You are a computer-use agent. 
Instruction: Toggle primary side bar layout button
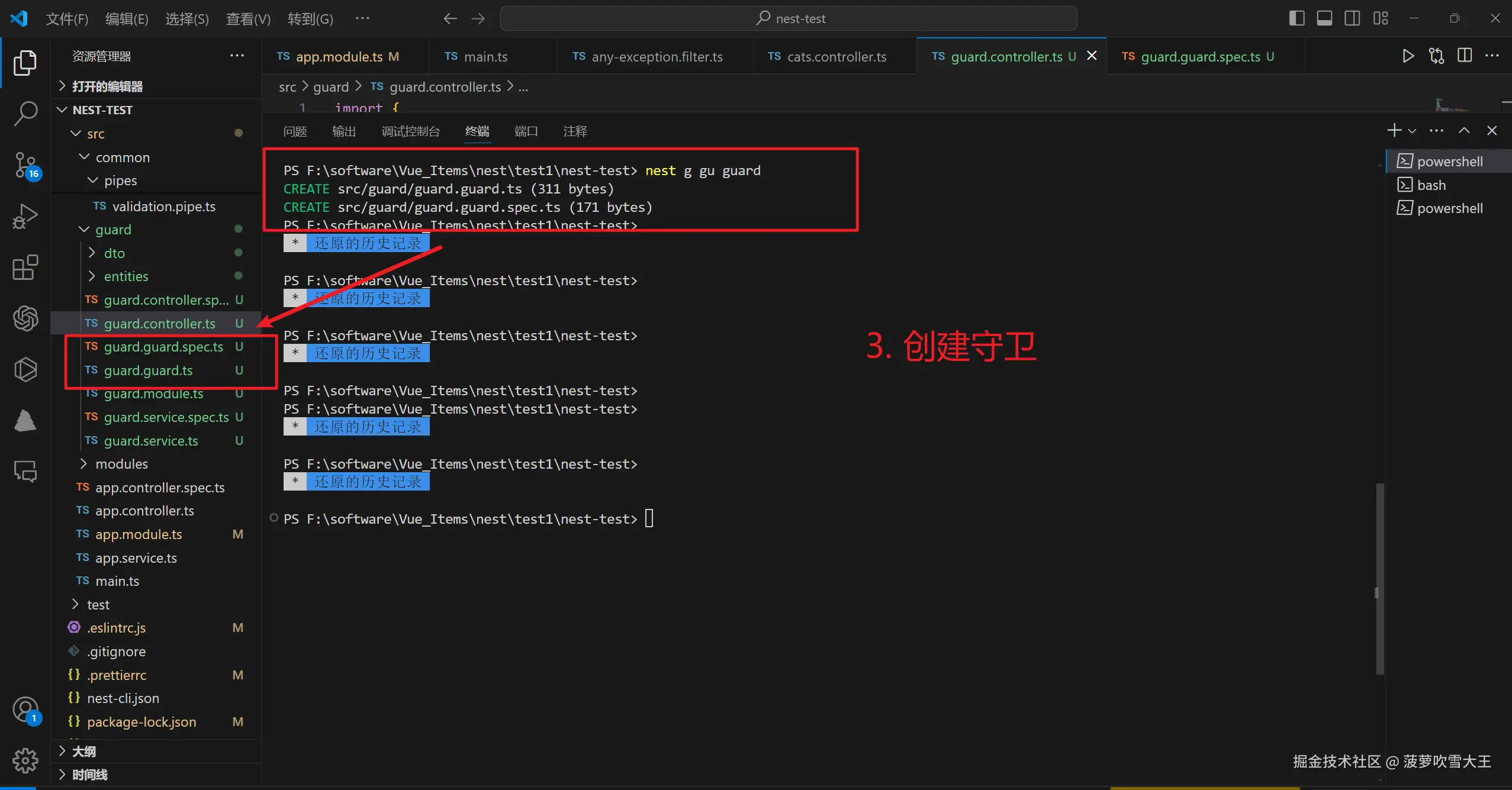coord(1297,18)
